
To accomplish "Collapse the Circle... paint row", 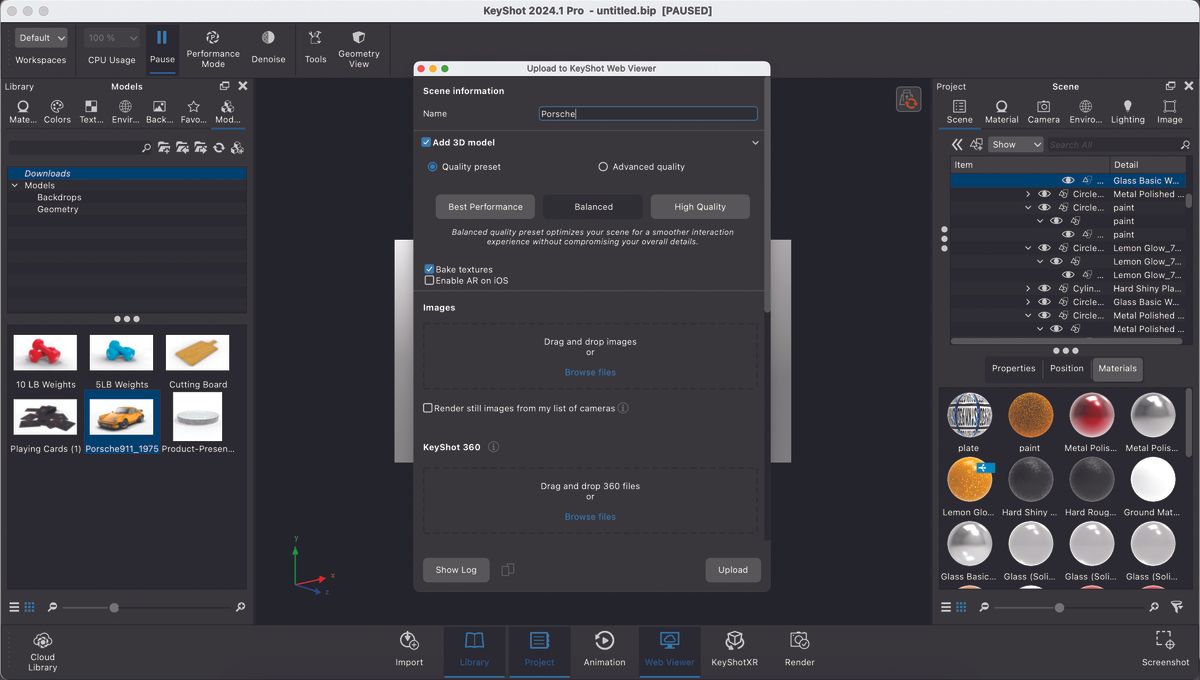I will 1028,207.
